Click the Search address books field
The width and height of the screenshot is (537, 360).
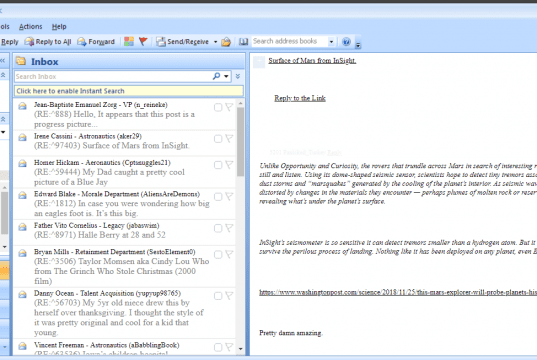tap(289, 41)
